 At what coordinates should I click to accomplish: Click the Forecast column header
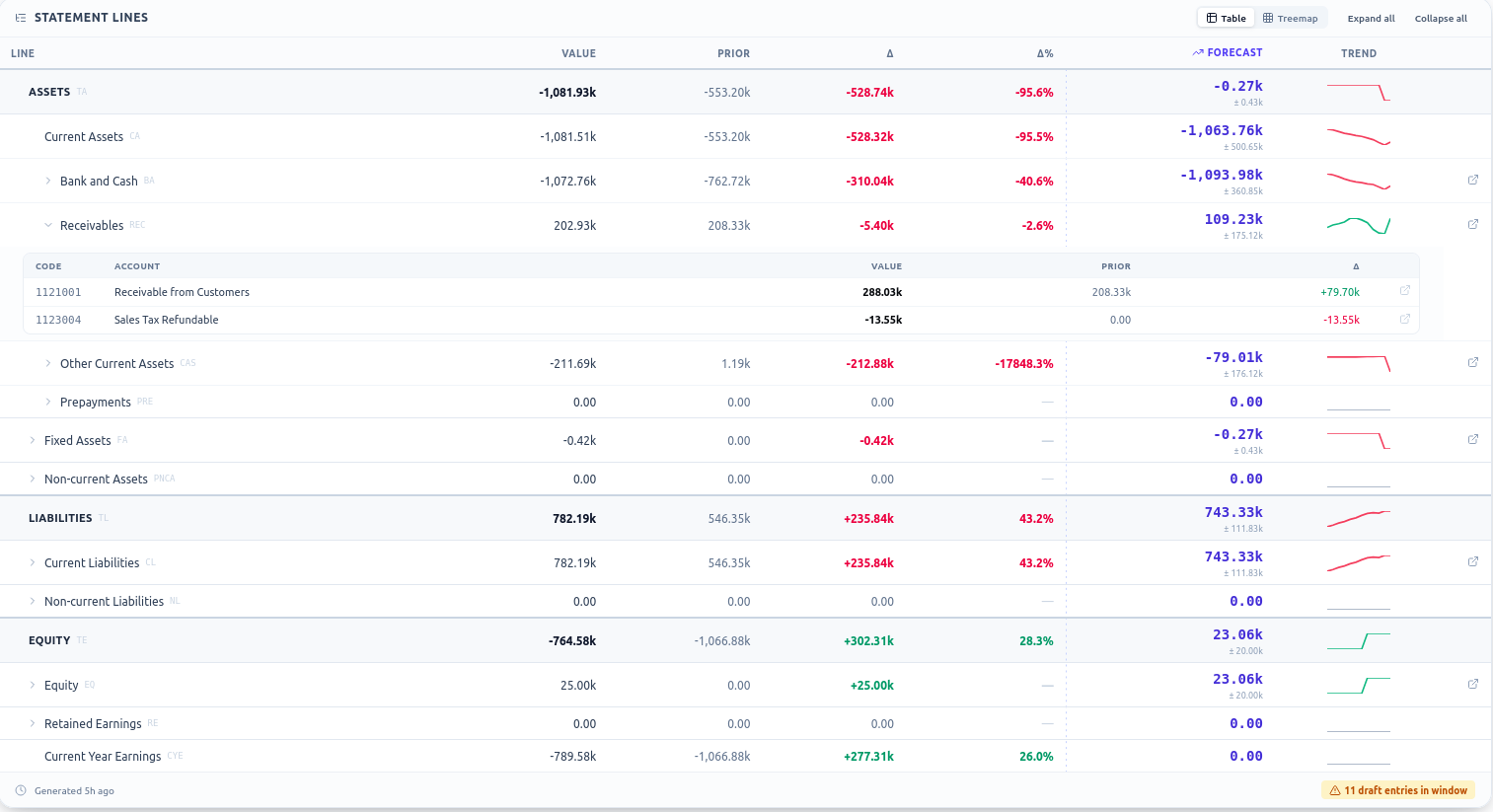[x=1228, y=52]
